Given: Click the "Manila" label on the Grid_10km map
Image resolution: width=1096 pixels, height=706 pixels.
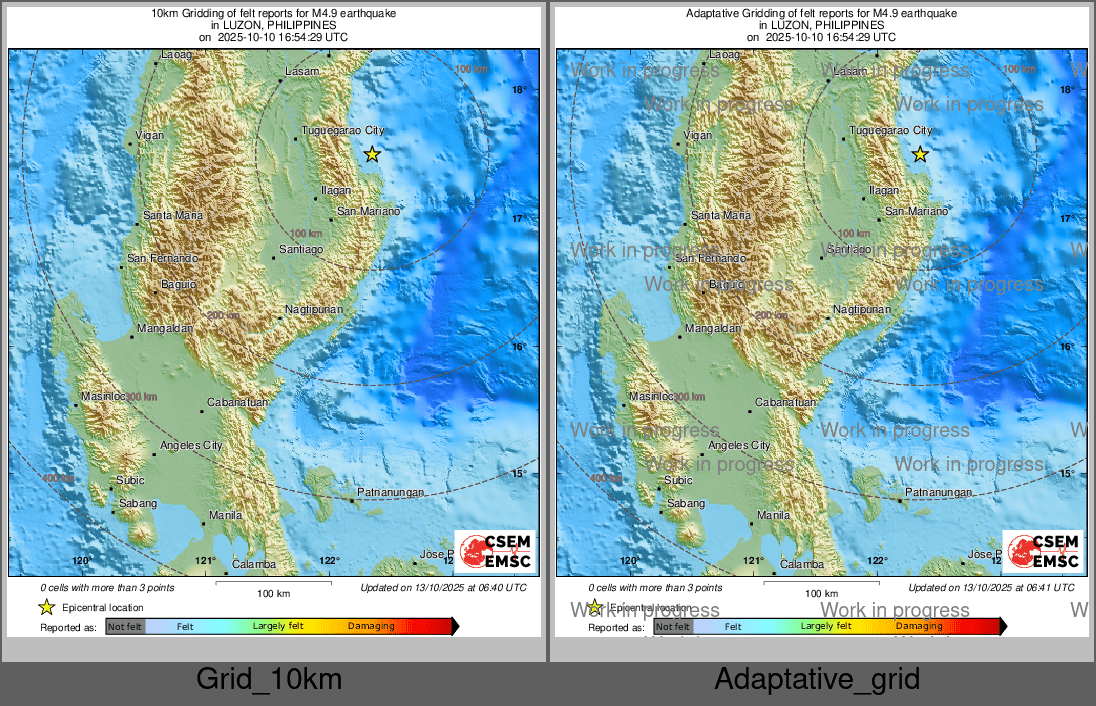Looking at the screenshot, I should pos(226,515).
